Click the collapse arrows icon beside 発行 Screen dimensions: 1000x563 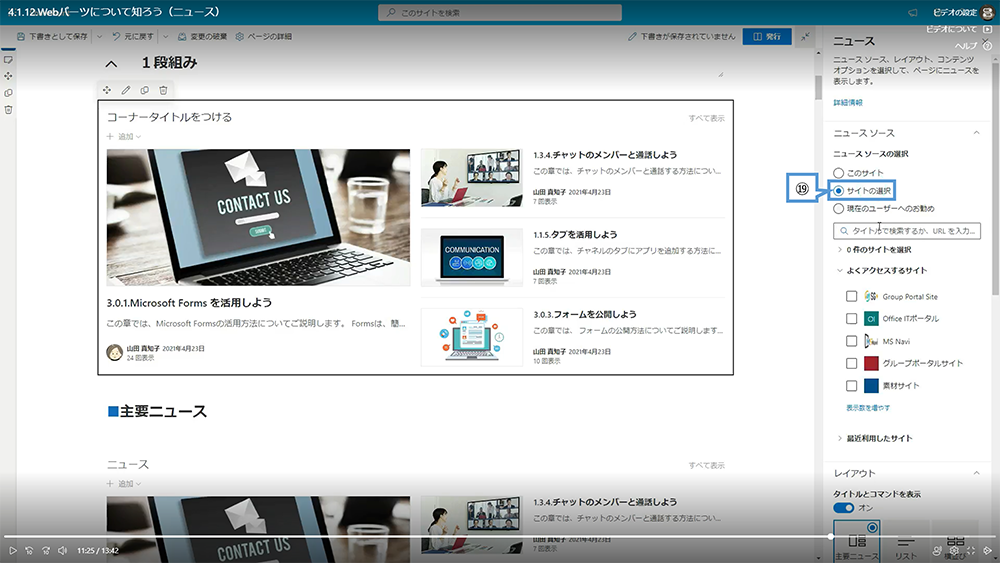(805, 36)
